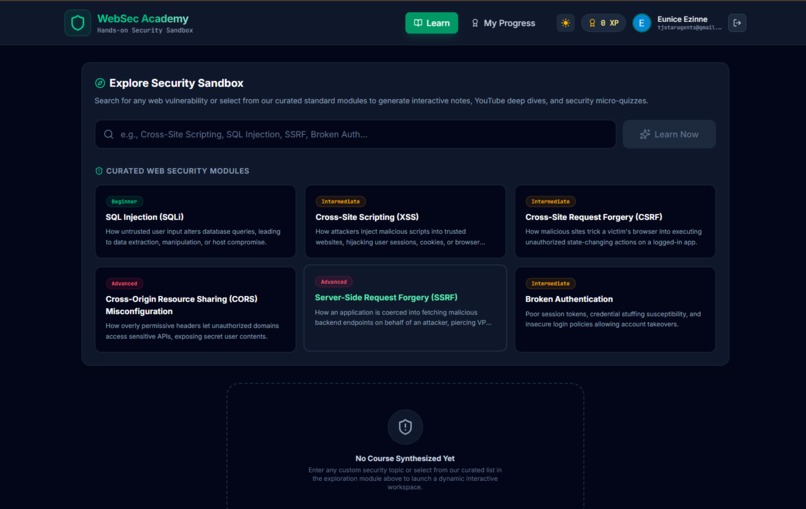Click the WebSec Academy shield logo
This screenshot has height=509, width=806.
tap(78, 23)
